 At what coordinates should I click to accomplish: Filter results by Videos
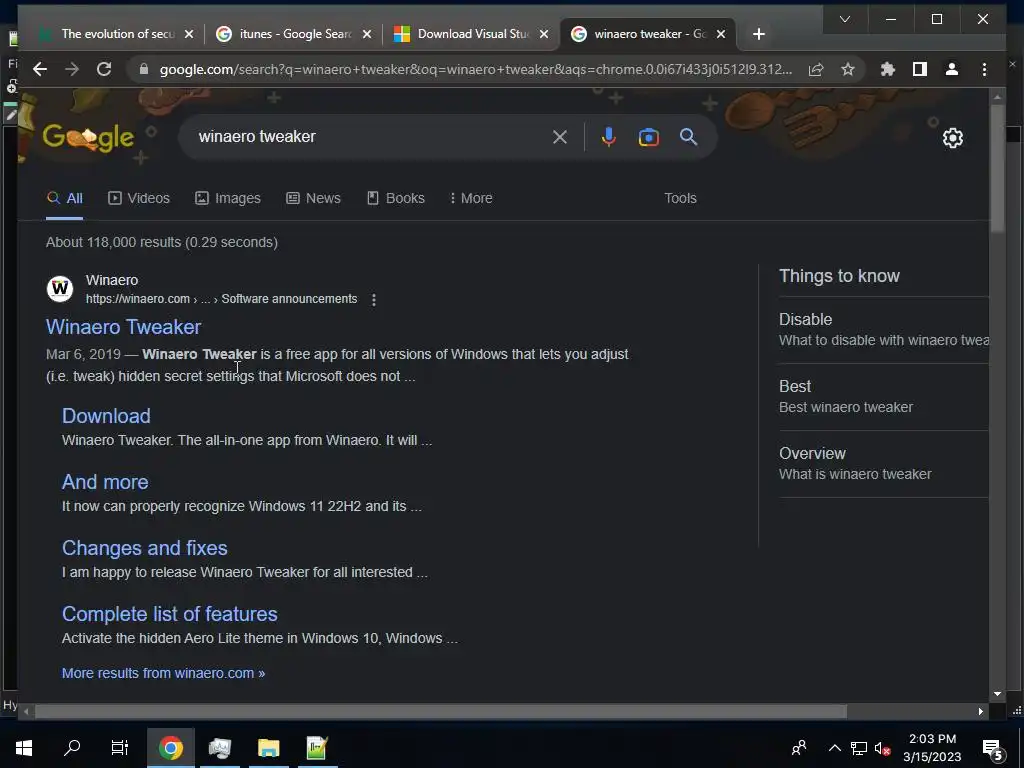(x=139, y=199)
